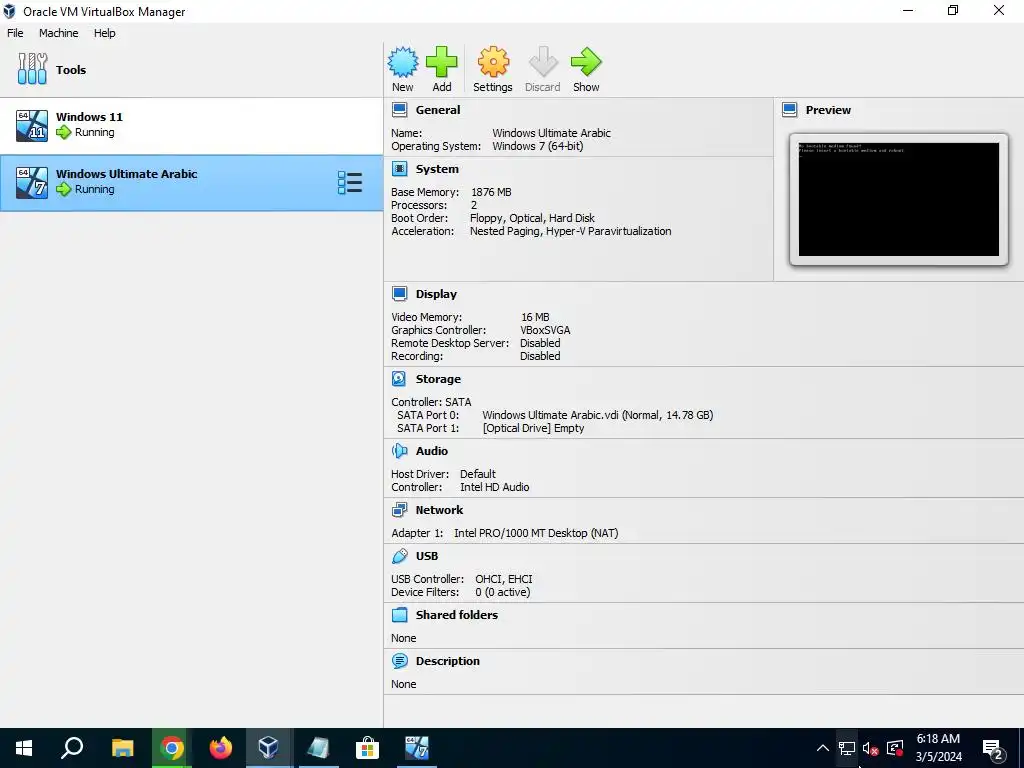Switch to Chrome in the taskbar
Screen dimensions: 1024x768
tap(172, 748)
